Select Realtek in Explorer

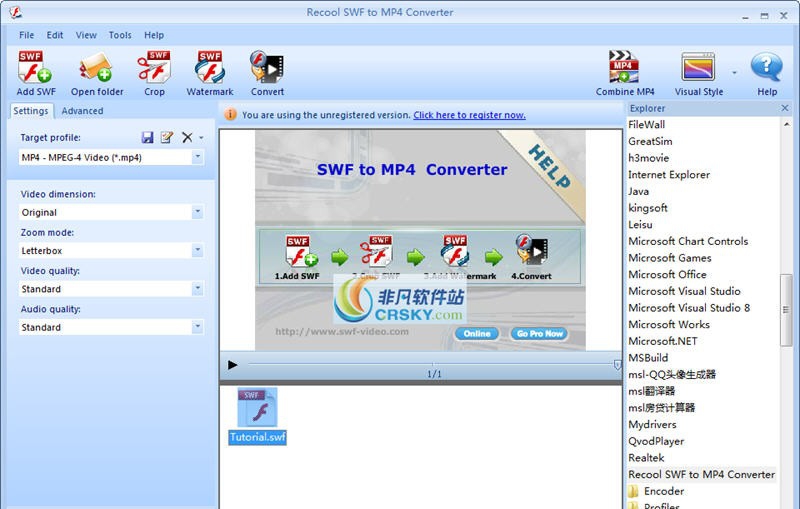[646, 458]
